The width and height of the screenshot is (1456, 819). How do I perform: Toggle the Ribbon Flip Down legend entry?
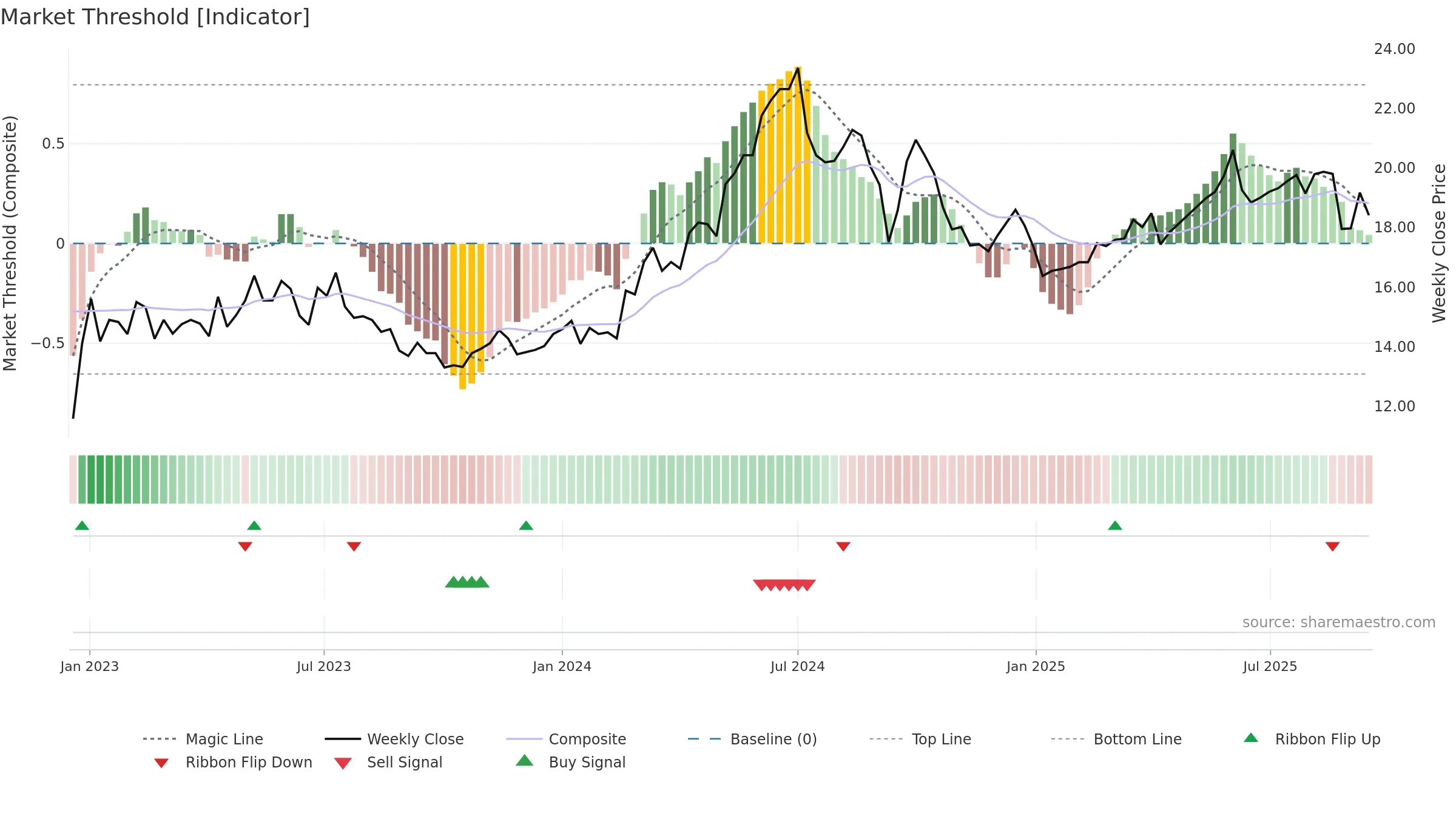pos(233,762)
